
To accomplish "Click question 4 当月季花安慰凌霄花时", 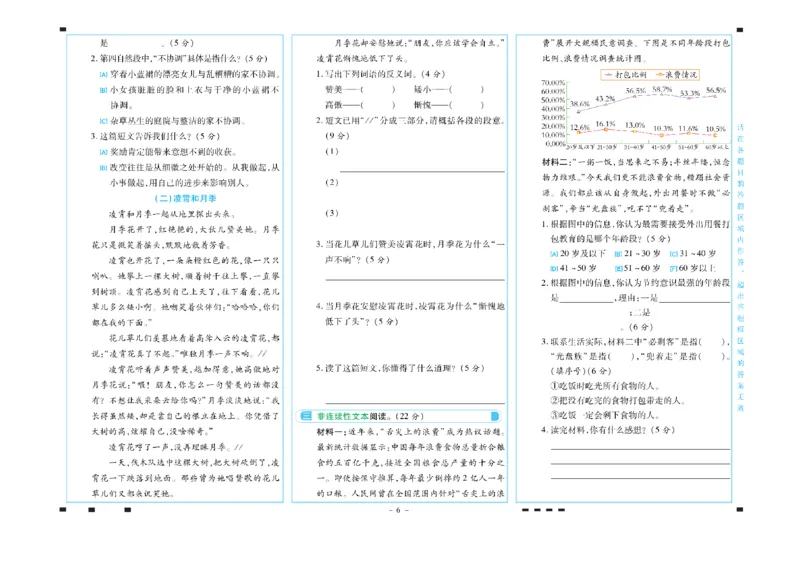I will coord(410,314).
